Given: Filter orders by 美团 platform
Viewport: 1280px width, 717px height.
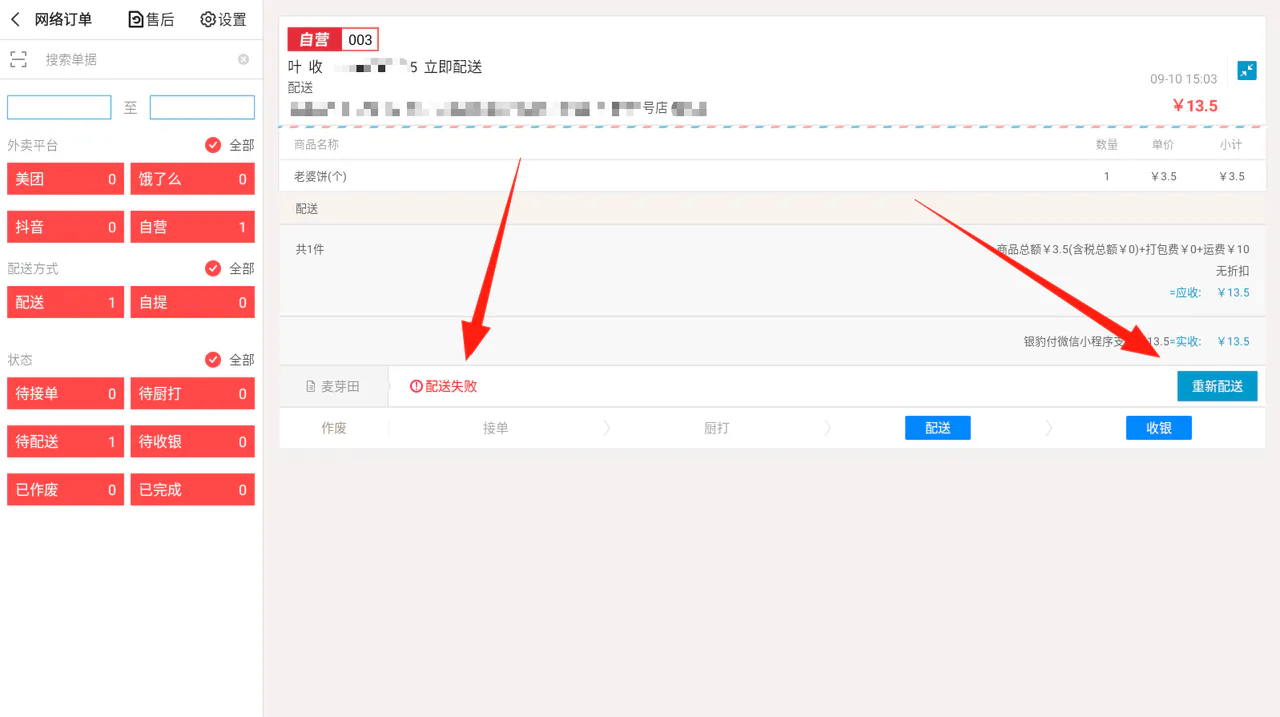Looking at the screenshot, I should (65, 179).
